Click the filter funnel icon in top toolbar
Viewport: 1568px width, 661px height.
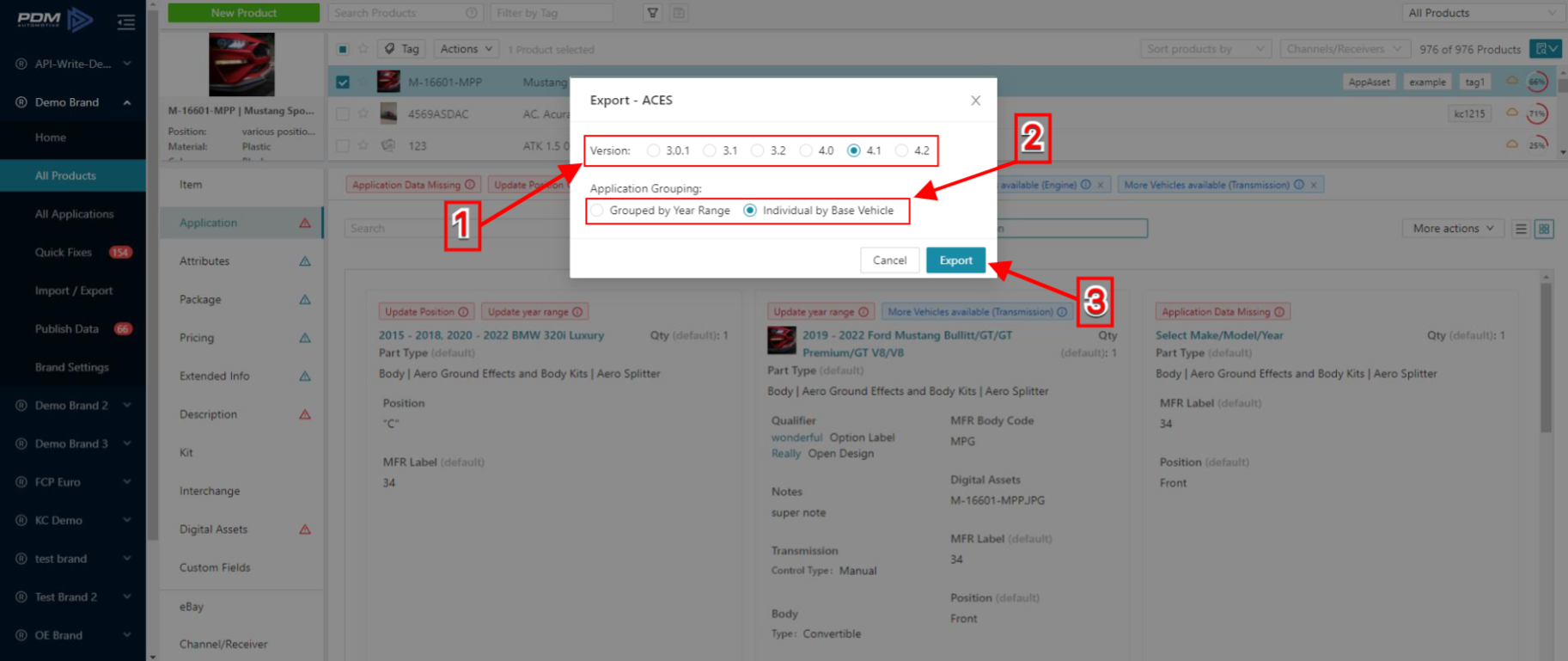point(653,13)
